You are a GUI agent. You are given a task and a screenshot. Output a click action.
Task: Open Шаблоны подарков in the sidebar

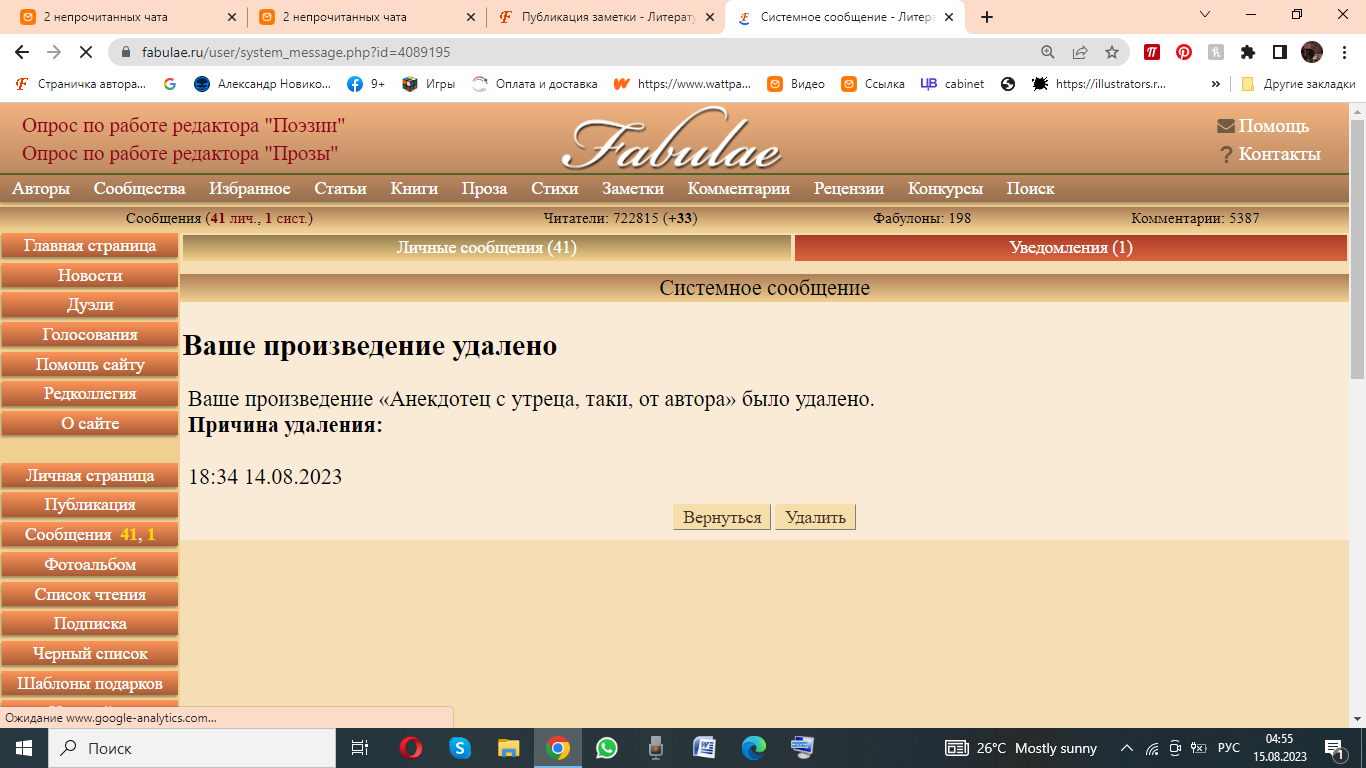point(90,684)
